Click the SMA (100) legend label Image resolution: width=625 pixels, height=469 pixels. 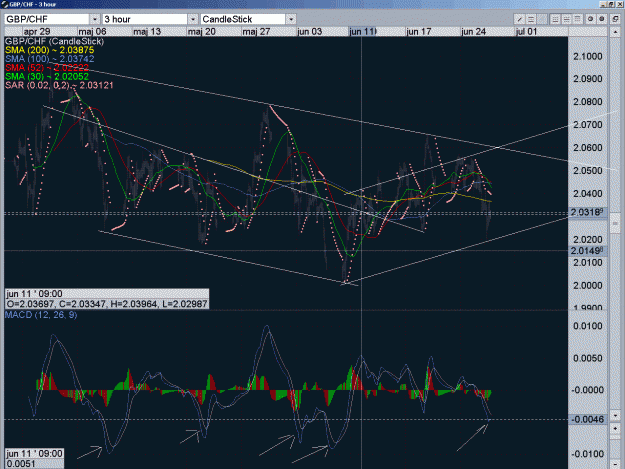[49, 59]
